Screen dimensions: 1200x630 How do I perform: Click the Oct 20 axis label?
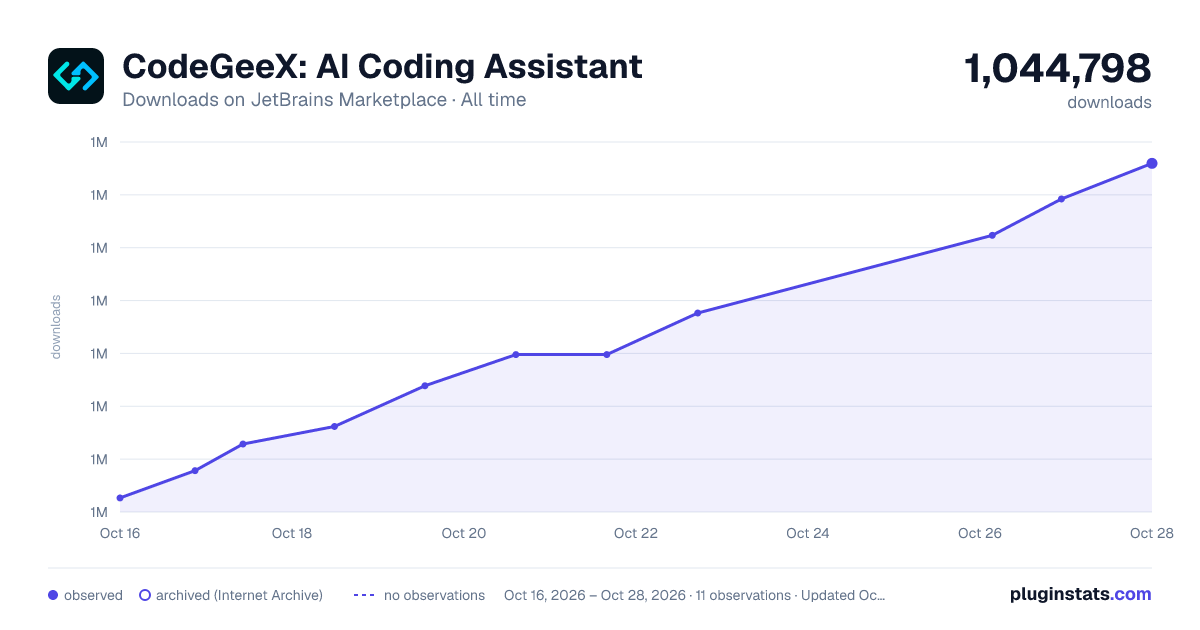464,533
